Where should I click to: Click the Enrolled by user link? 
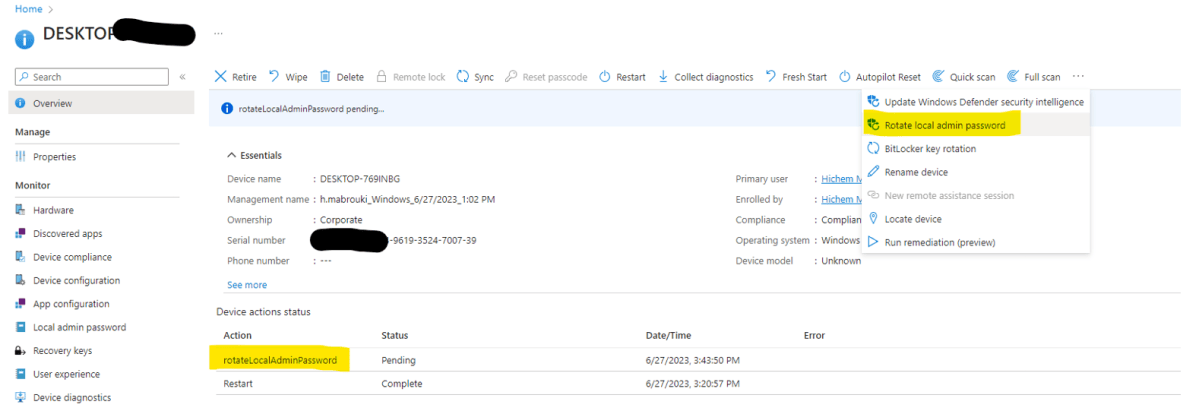pyautogui.click(x=841, y=199)
